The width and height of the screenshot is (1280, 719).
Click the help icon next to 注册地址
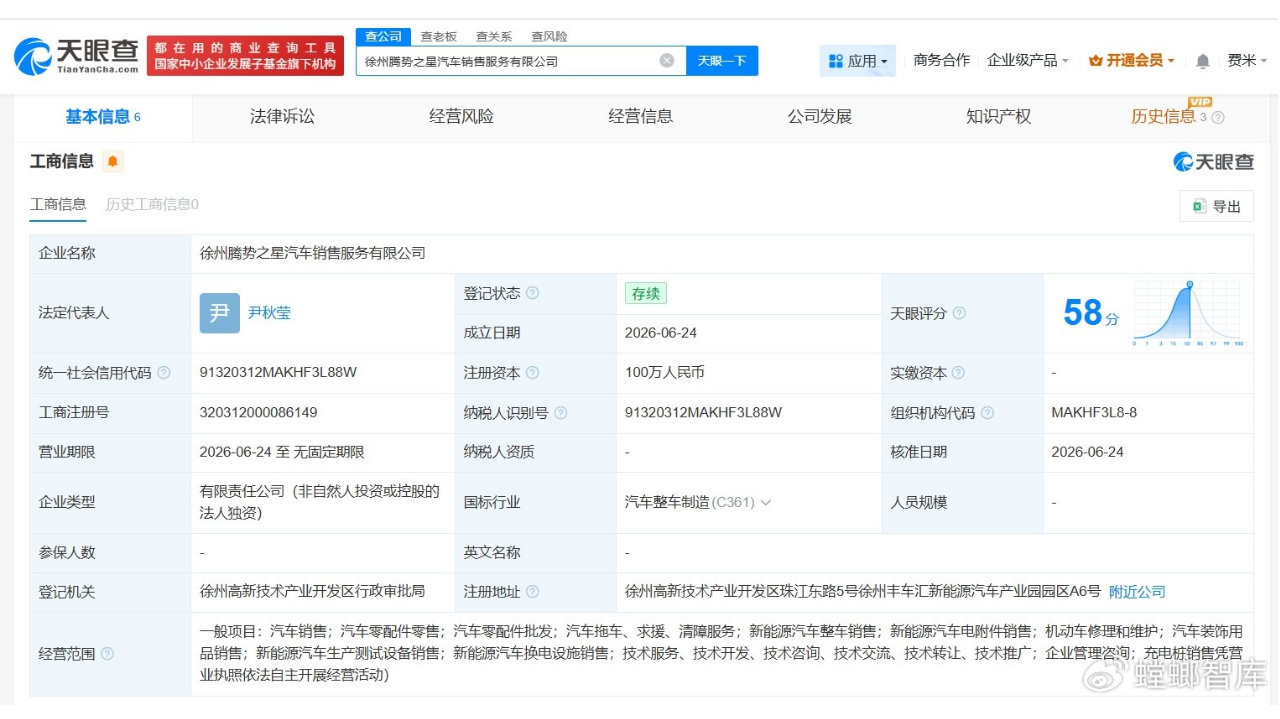click(x=532, y=591)
